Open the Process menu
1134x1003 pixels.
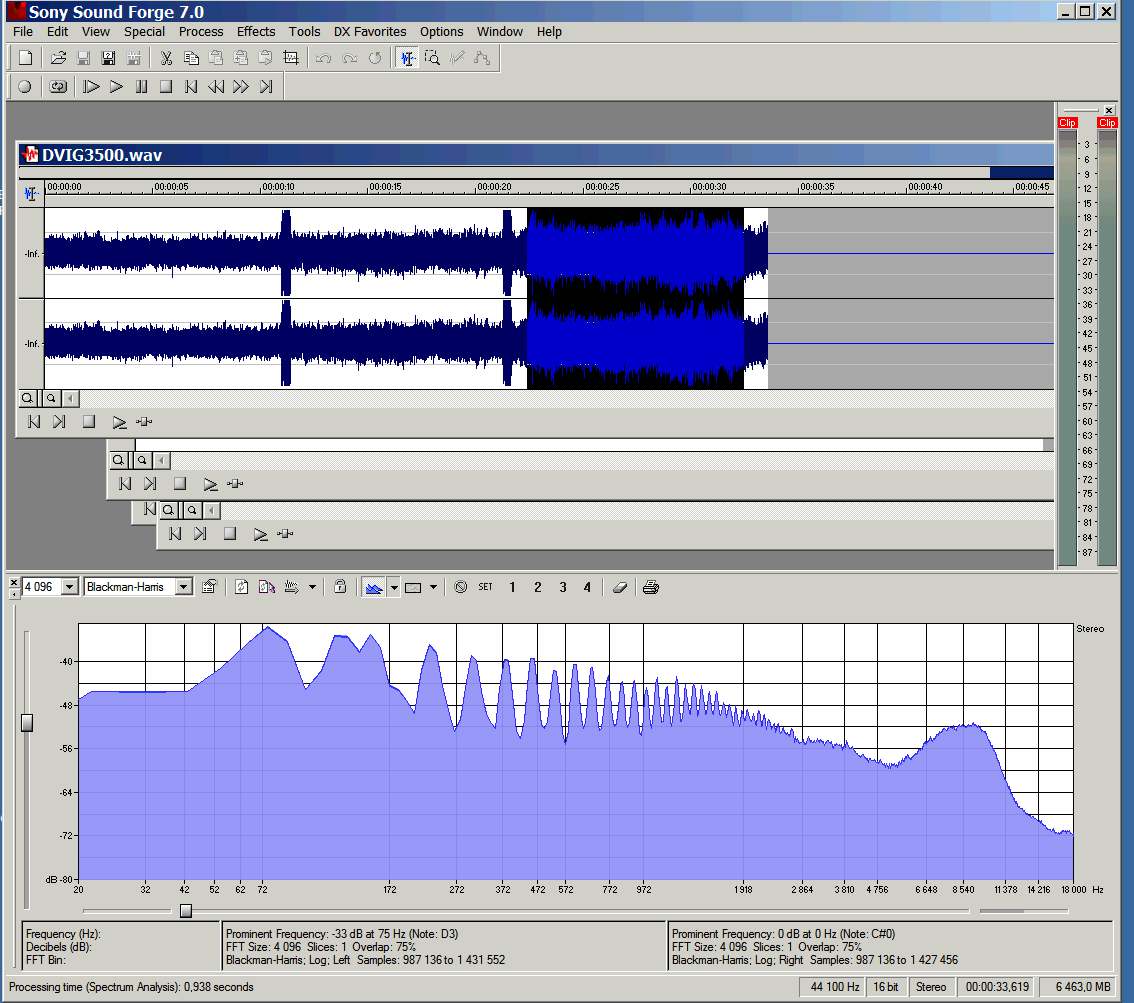point(201,32)
